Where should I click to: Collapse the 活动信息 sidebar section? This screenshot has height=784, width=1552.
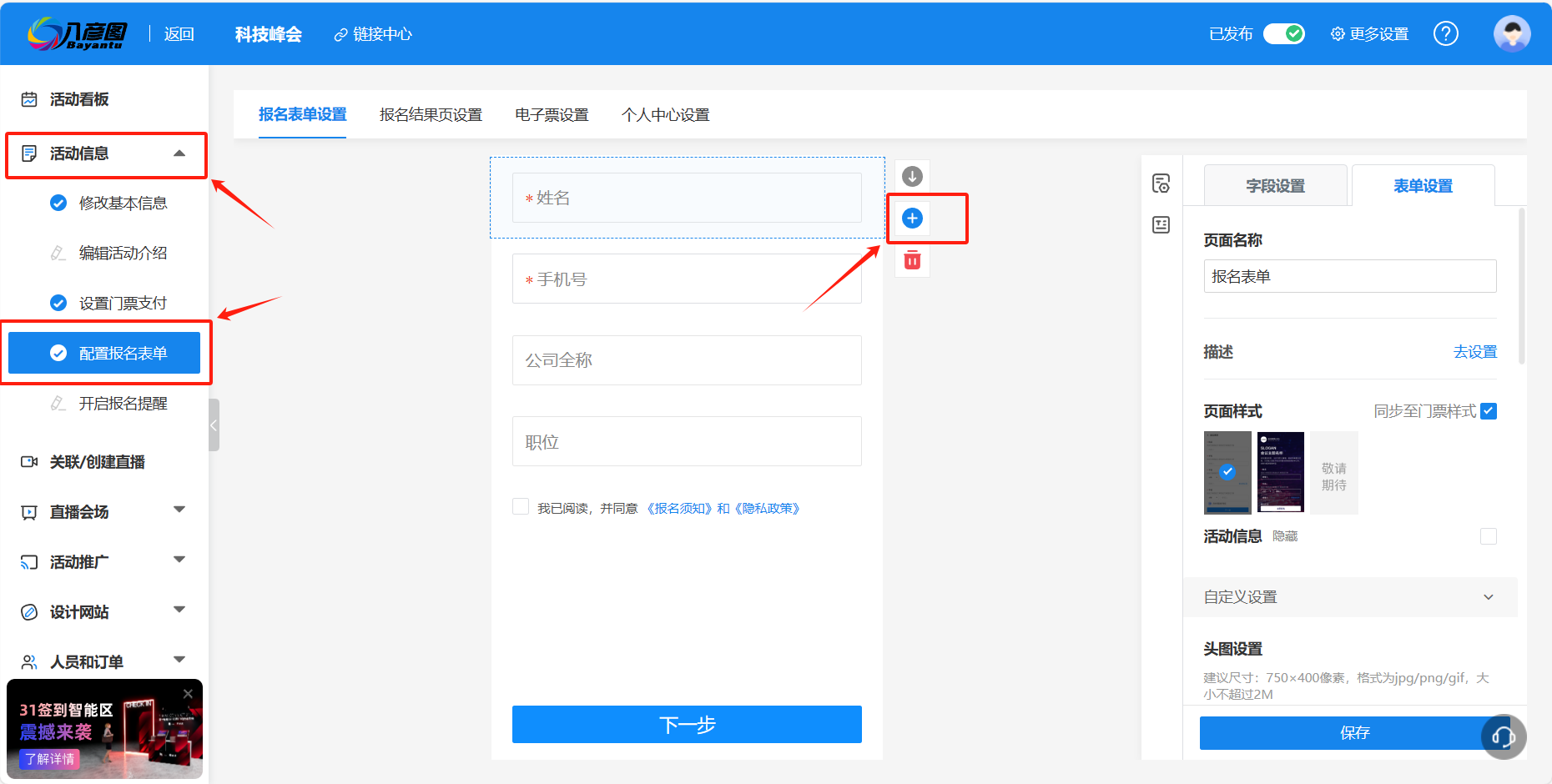tap(179, 153)
